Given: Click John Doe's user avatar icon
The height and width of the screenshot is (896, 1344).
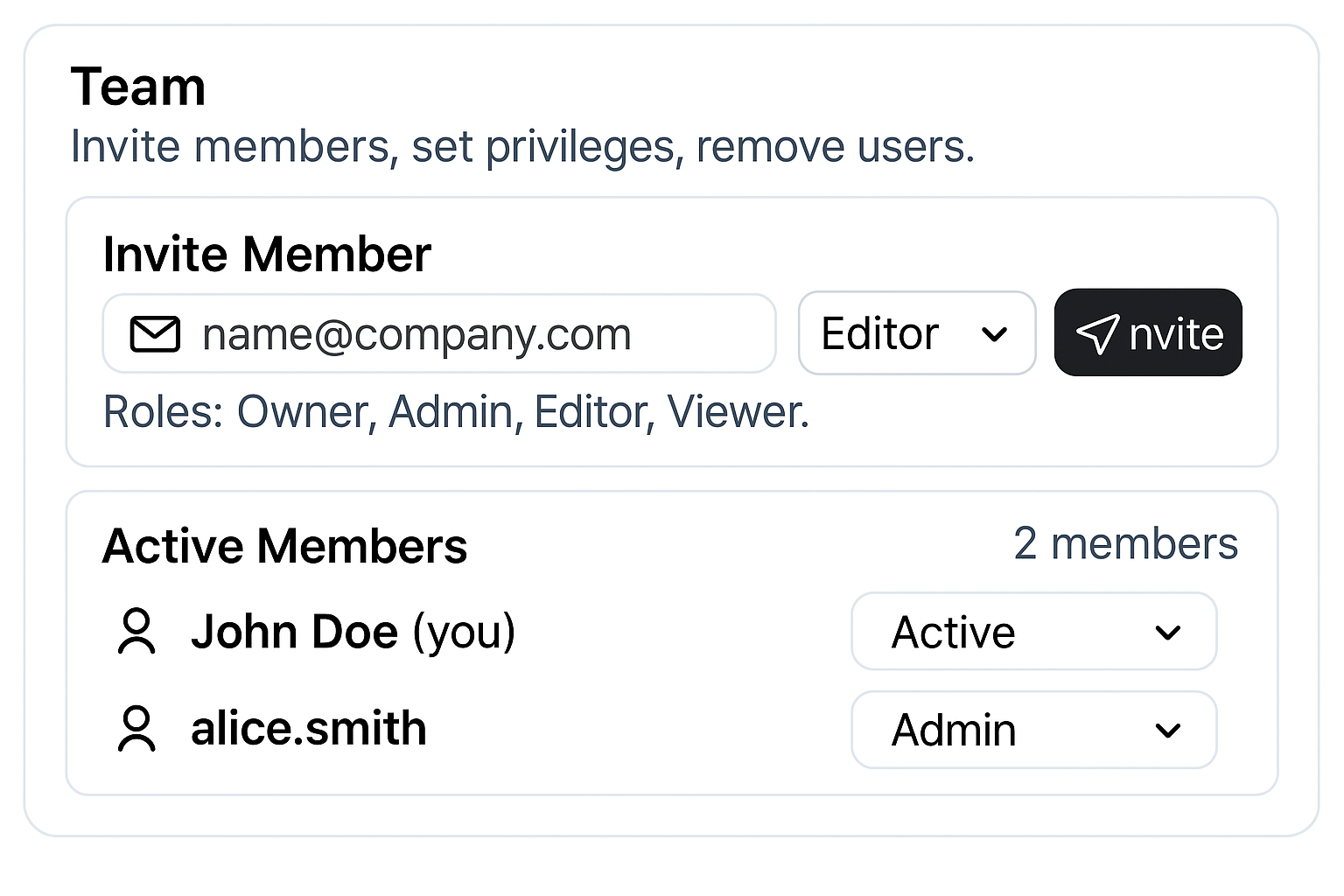Looking at the screenshot, I should (136, 632).
